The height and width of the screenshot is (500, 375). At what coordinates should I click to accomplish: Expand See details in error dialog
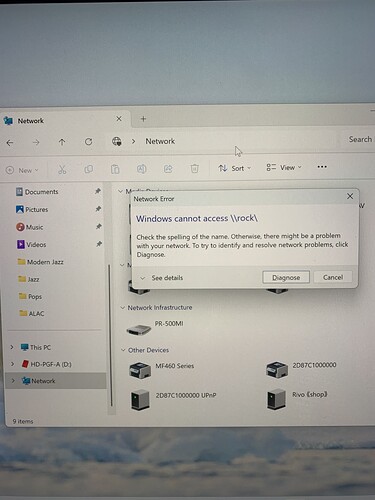tap(162, 278)
